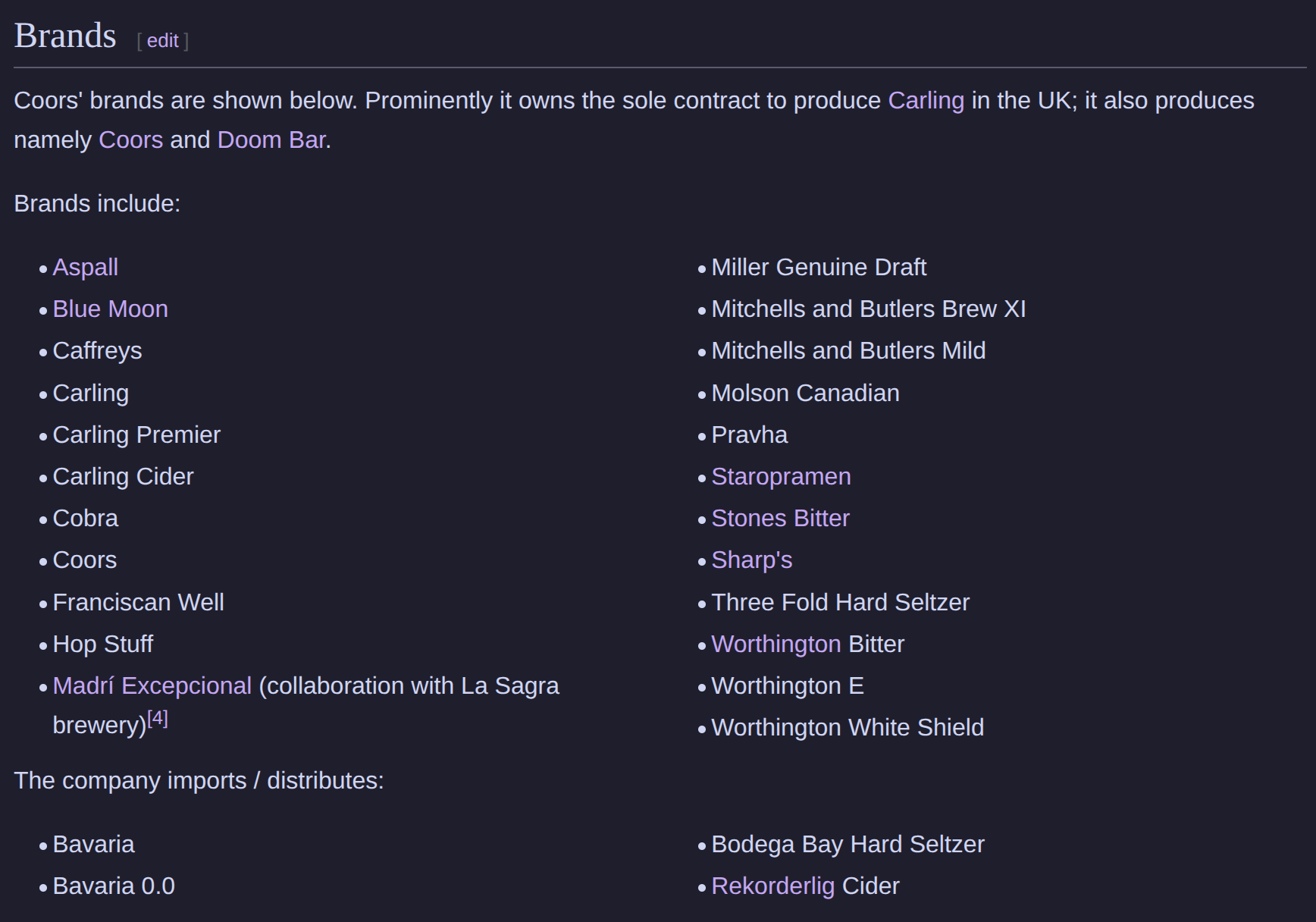Click the Bavaria 0.0 list item

tap(114, 886)
